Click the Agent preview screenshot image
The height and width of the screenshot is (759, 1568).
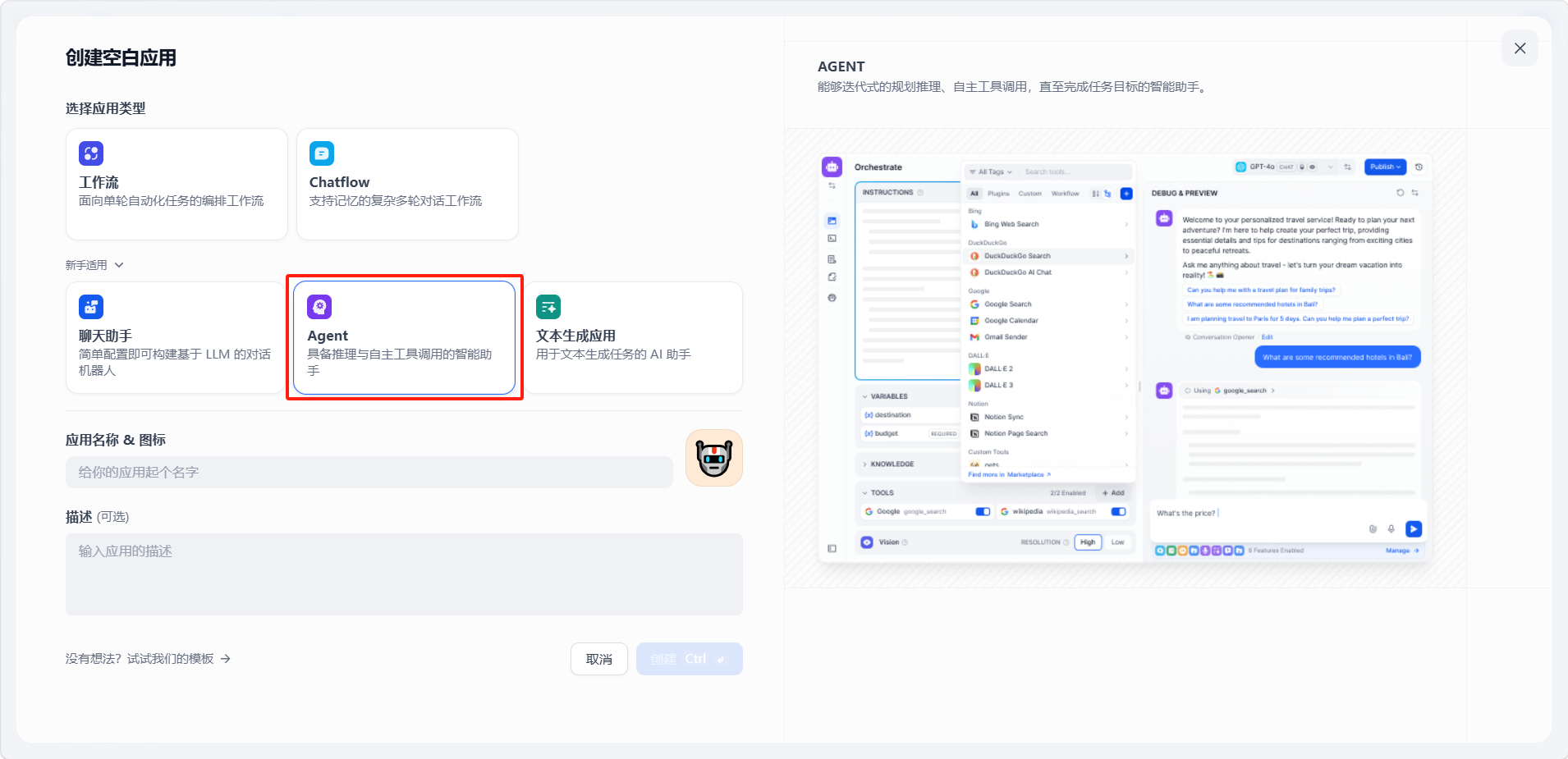click(x=1125, y=358)
